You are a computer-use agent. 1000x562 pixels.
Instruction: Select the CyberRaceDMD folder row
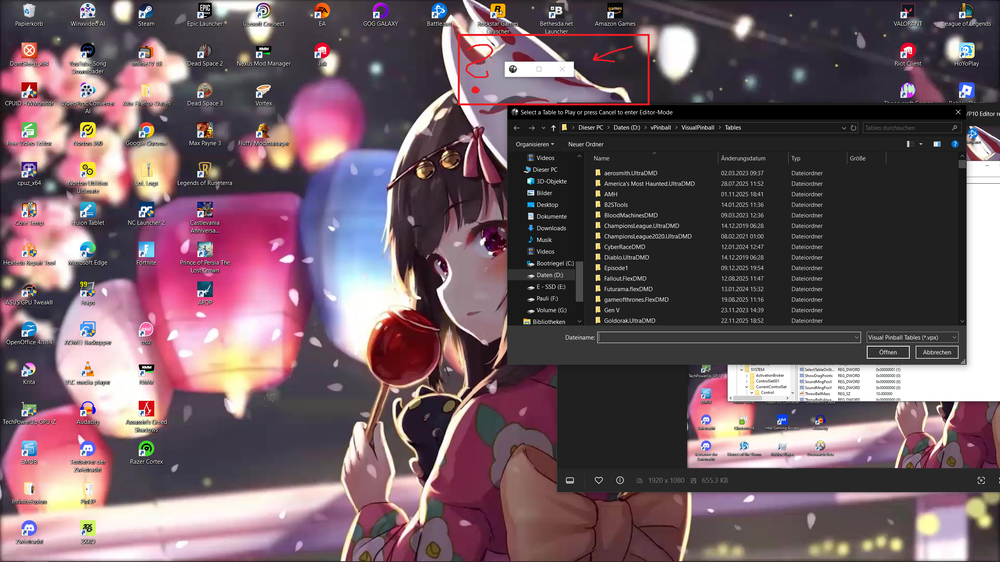(624, 247)
